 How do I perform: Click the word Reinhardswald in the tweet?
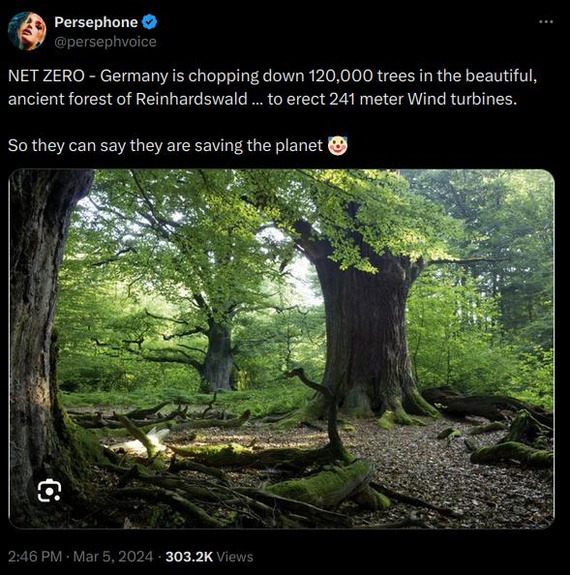click(191, 99)
